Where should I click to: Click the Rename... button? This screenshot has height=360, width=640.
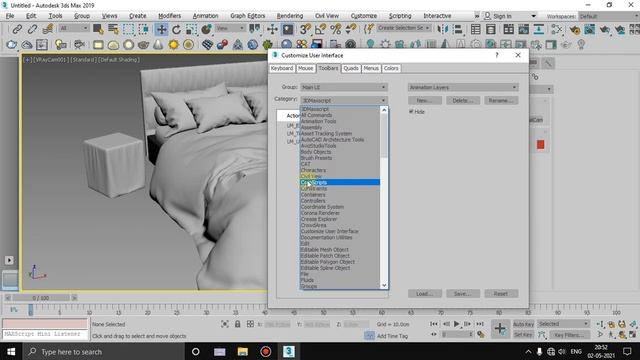[x=501, y=100]
